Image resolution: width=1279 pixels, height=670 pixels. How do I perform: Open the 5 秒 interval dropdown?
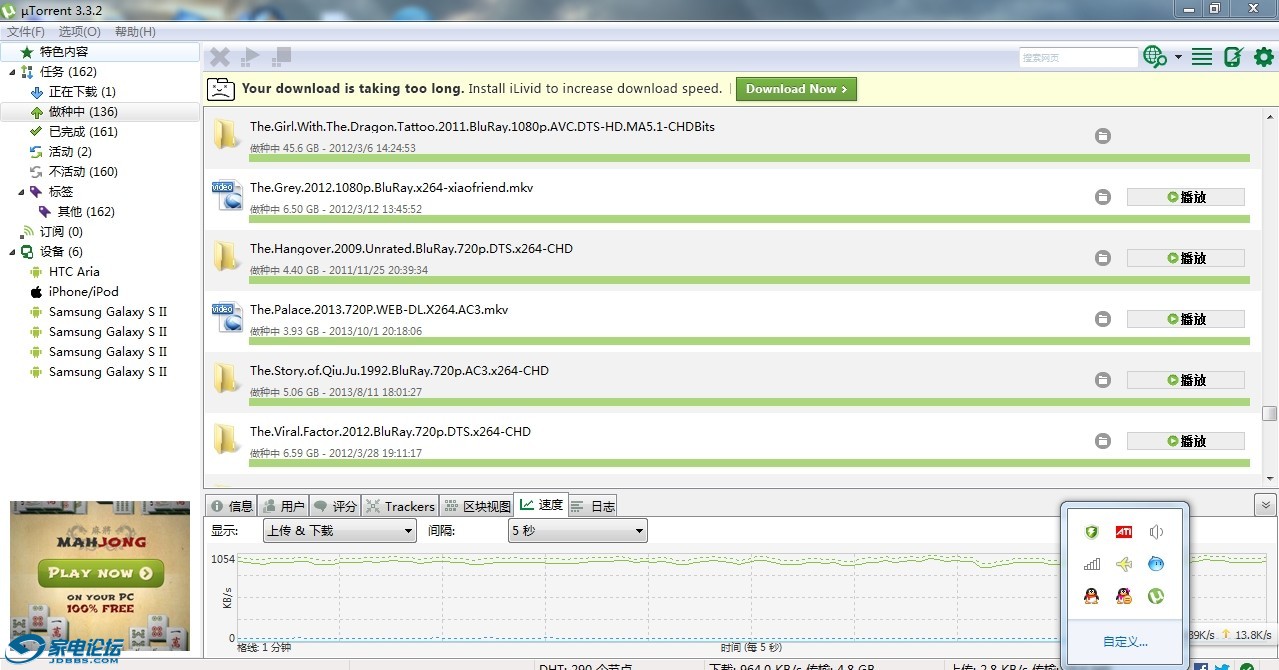(x=577, y=531)
